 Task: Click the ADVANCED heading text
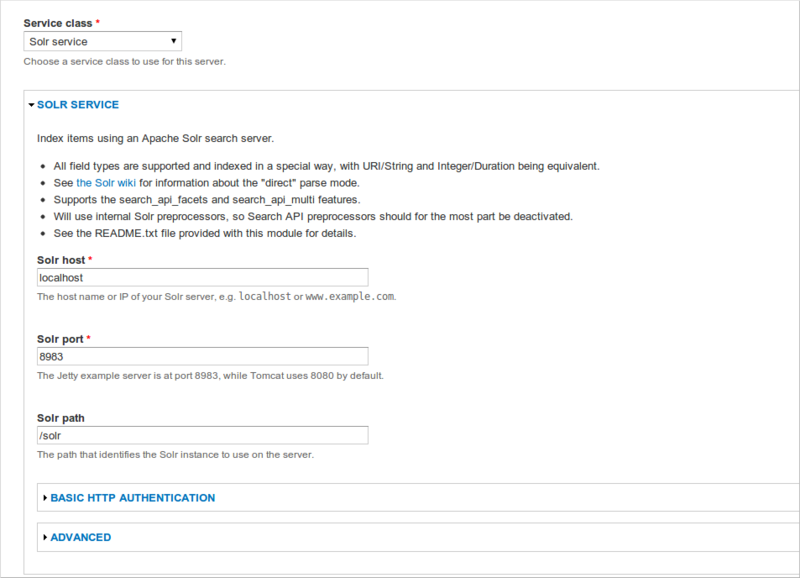coord(80,538)
